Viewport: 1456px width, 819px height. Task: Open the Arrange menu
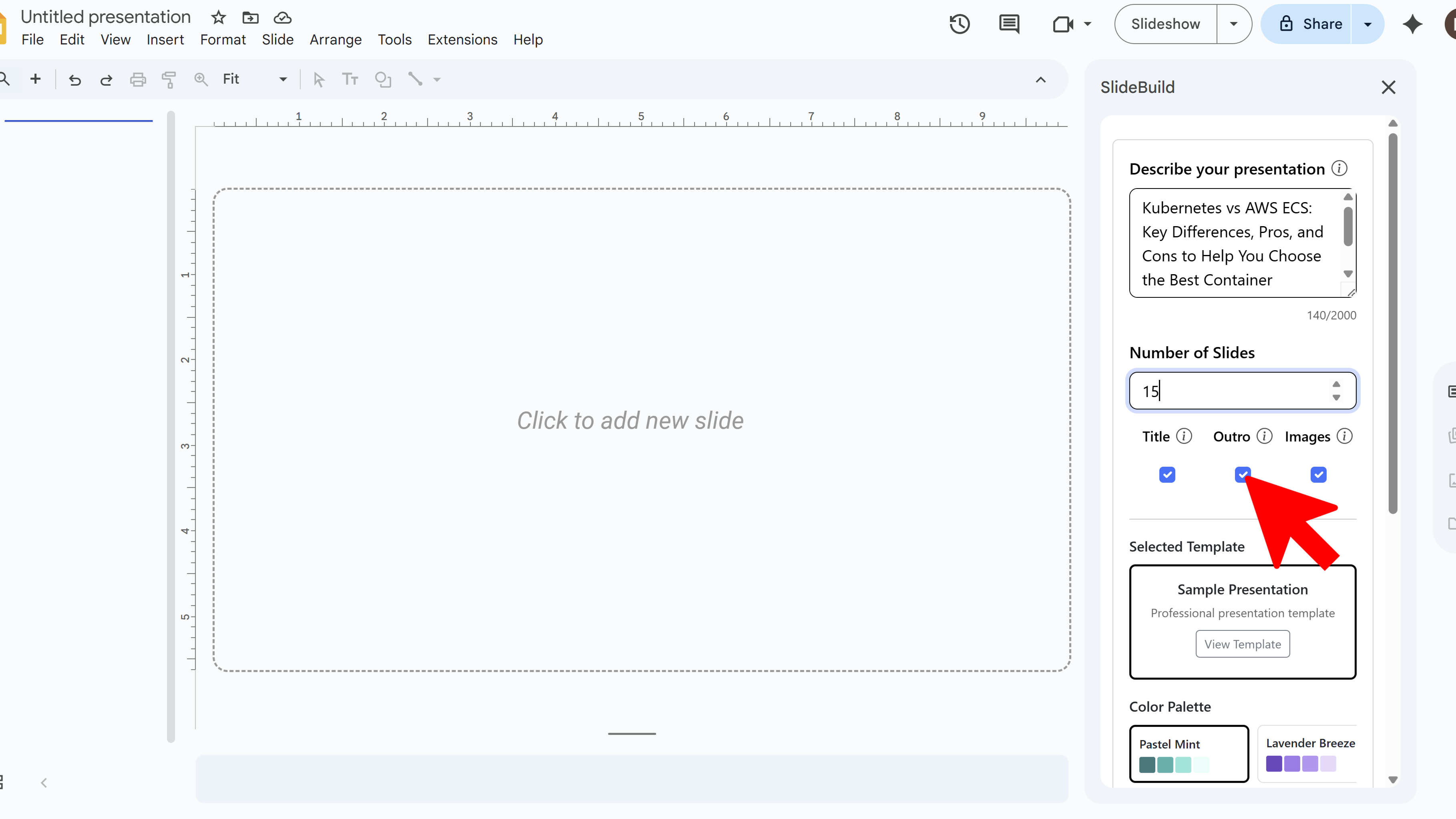click(335, 40)
